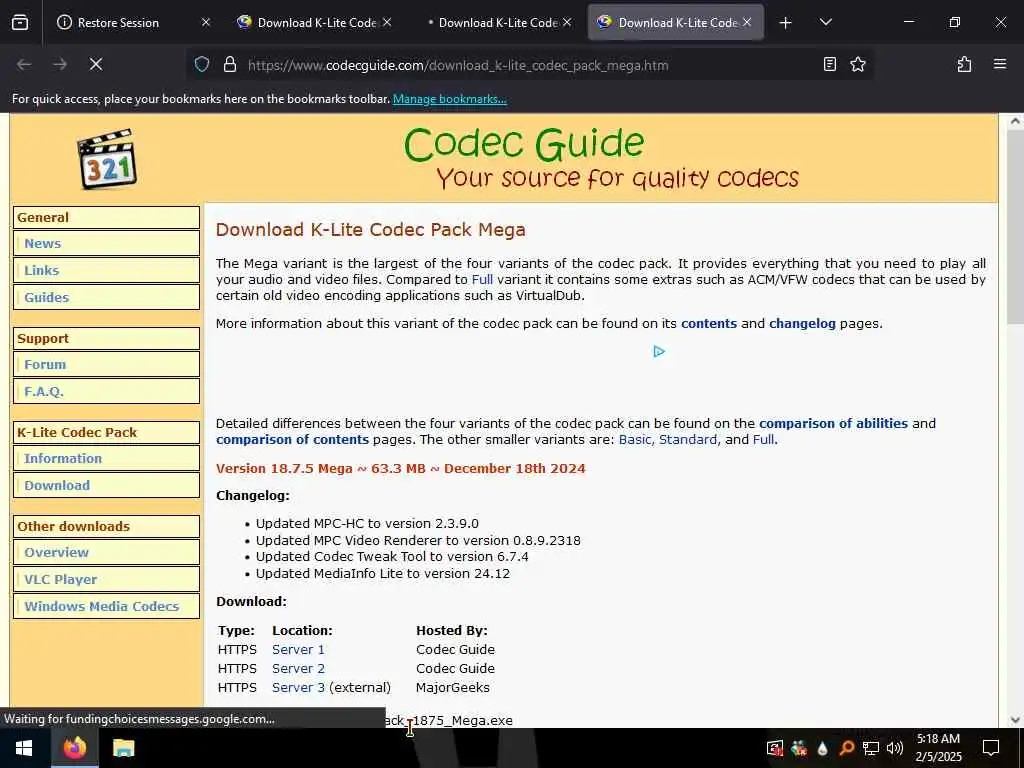Image resolution: width=1024 pixels, height=768 pixels.
Task: Open Windows Media Codecs page
Action: pyautogui.click(x=101, y=606)
